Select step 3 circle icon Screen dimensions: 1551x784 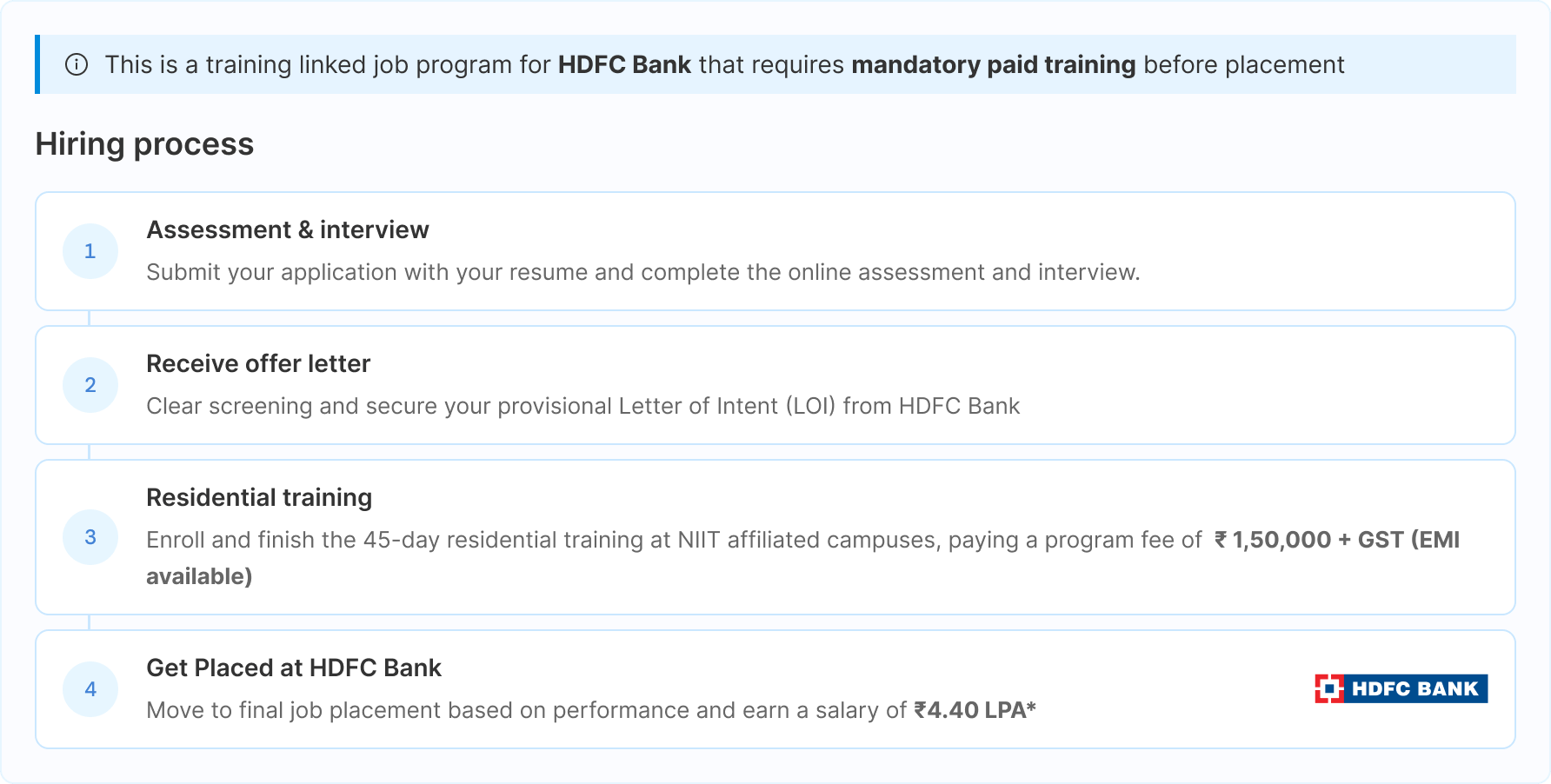point(90,537)
